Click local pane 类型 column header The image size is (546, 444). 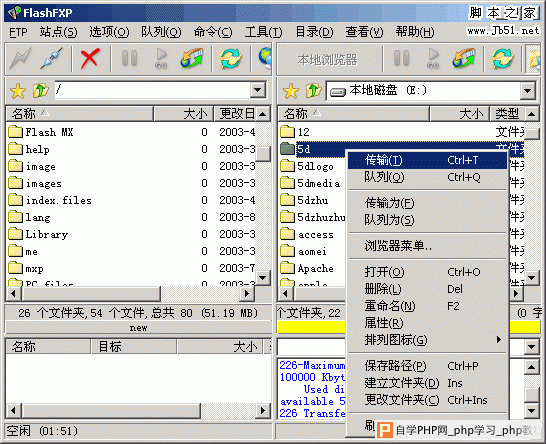[x=507, y=114]
